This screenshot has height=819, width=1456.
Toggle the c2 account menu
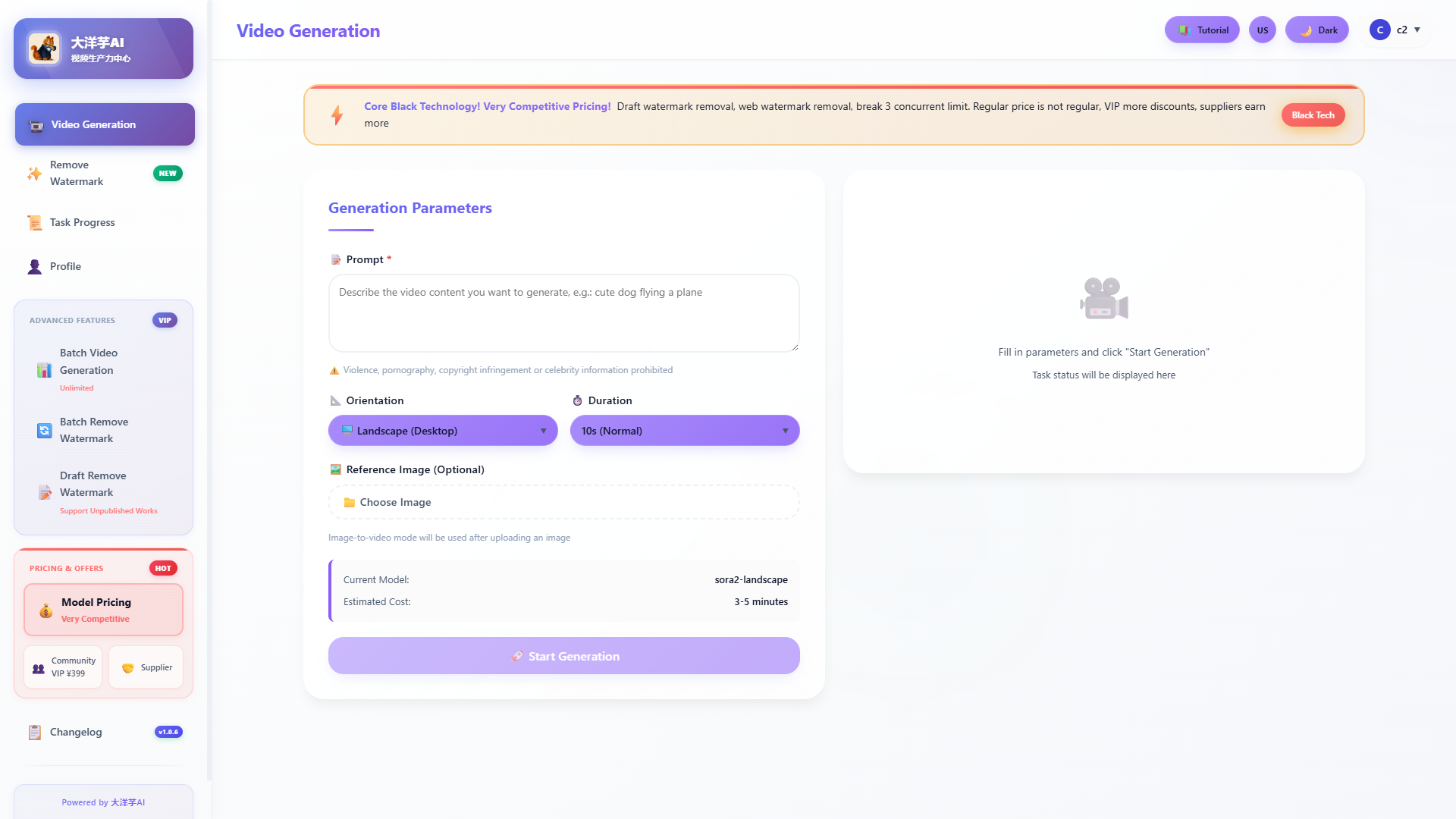1395,30
